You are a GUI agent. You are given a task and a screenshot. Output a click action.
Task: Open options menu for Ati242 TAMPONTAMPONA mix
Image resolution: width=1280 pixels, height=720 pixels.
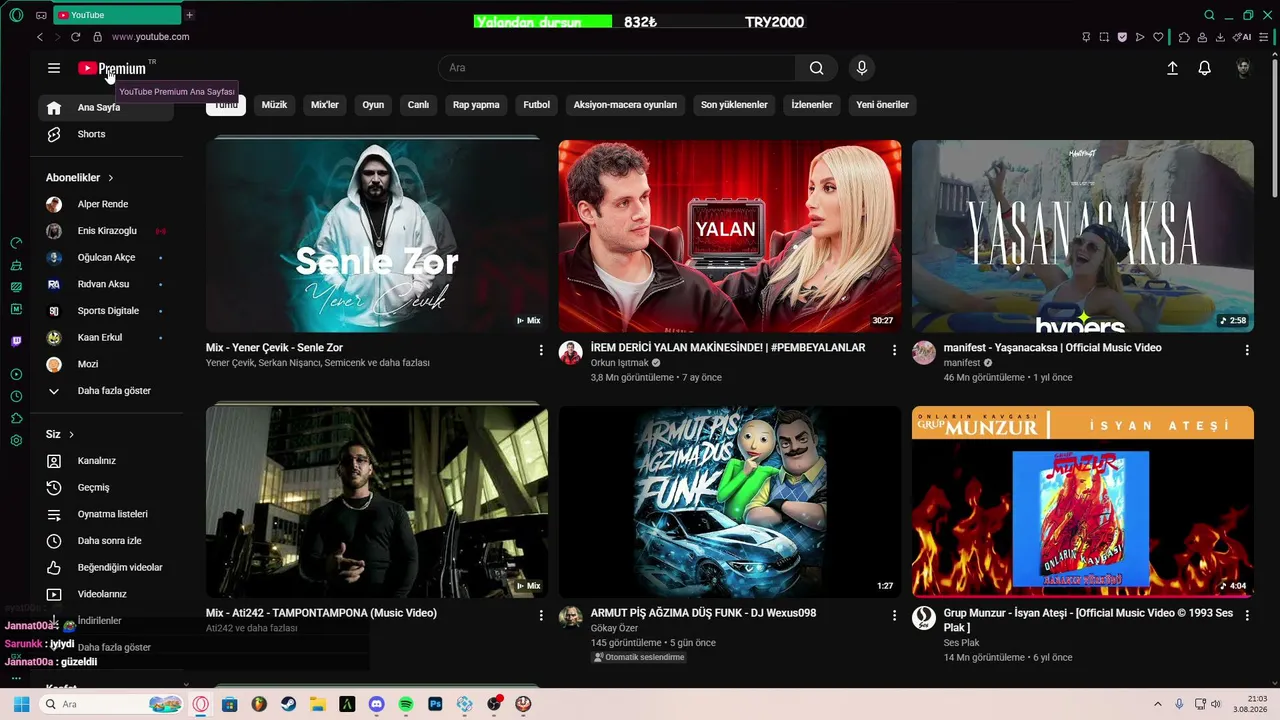(541, 615)
